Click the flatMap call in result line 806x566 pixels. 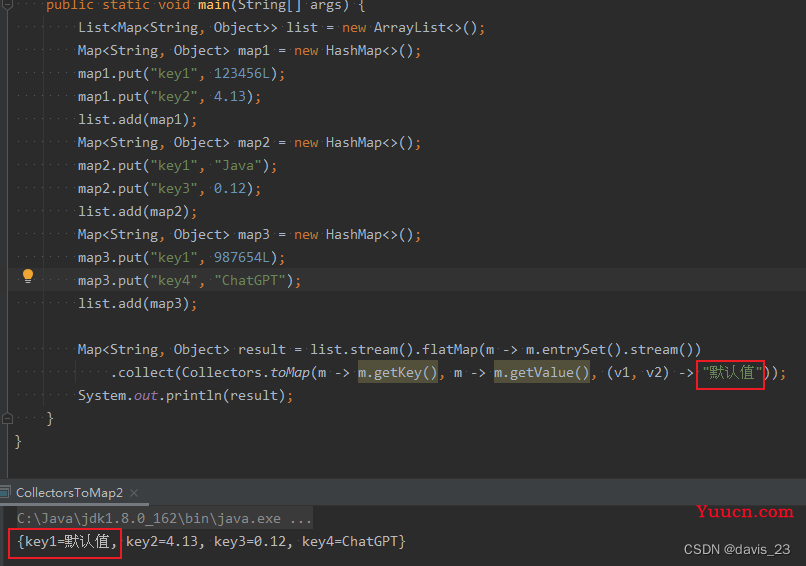tap(450, 350)
